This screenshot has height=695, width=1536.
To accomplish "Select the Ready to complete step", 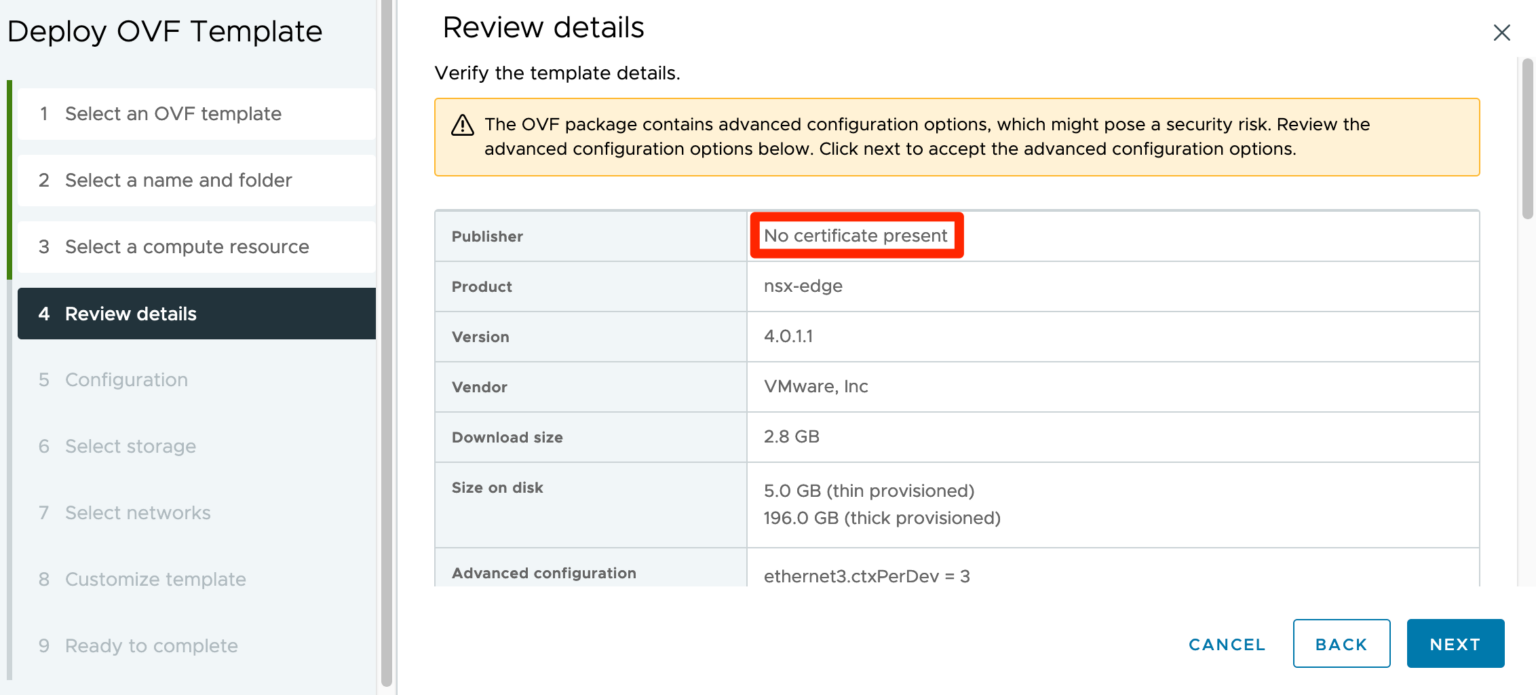I will 151,646.
